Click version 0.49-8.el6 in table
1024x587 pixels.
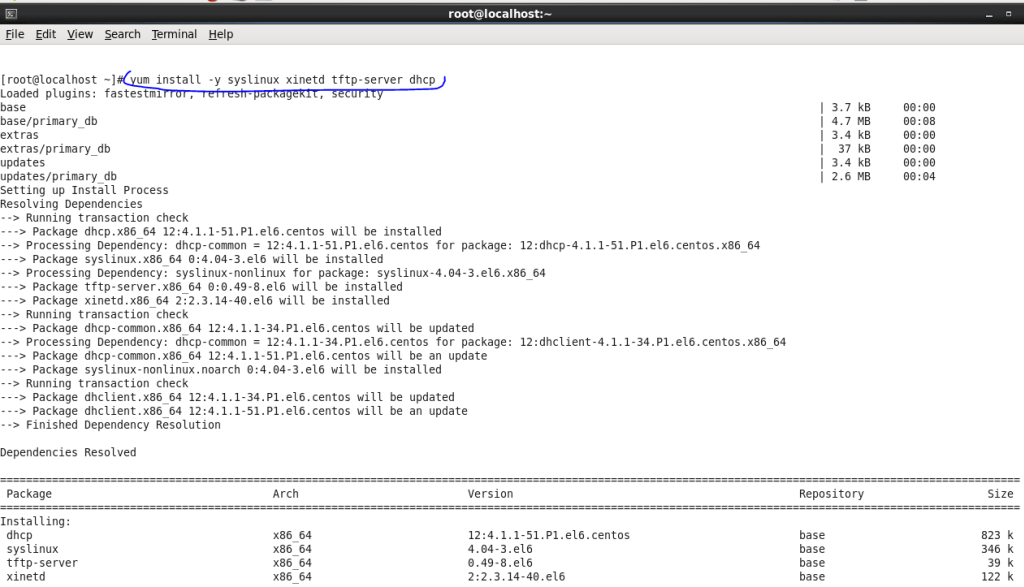[x=500, y=563]
